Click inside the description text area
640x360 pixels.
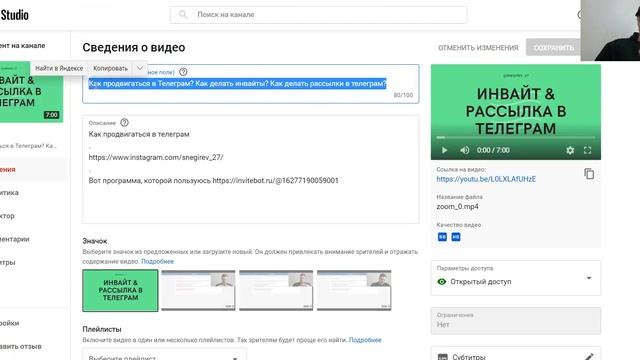[x=251, y=169]
